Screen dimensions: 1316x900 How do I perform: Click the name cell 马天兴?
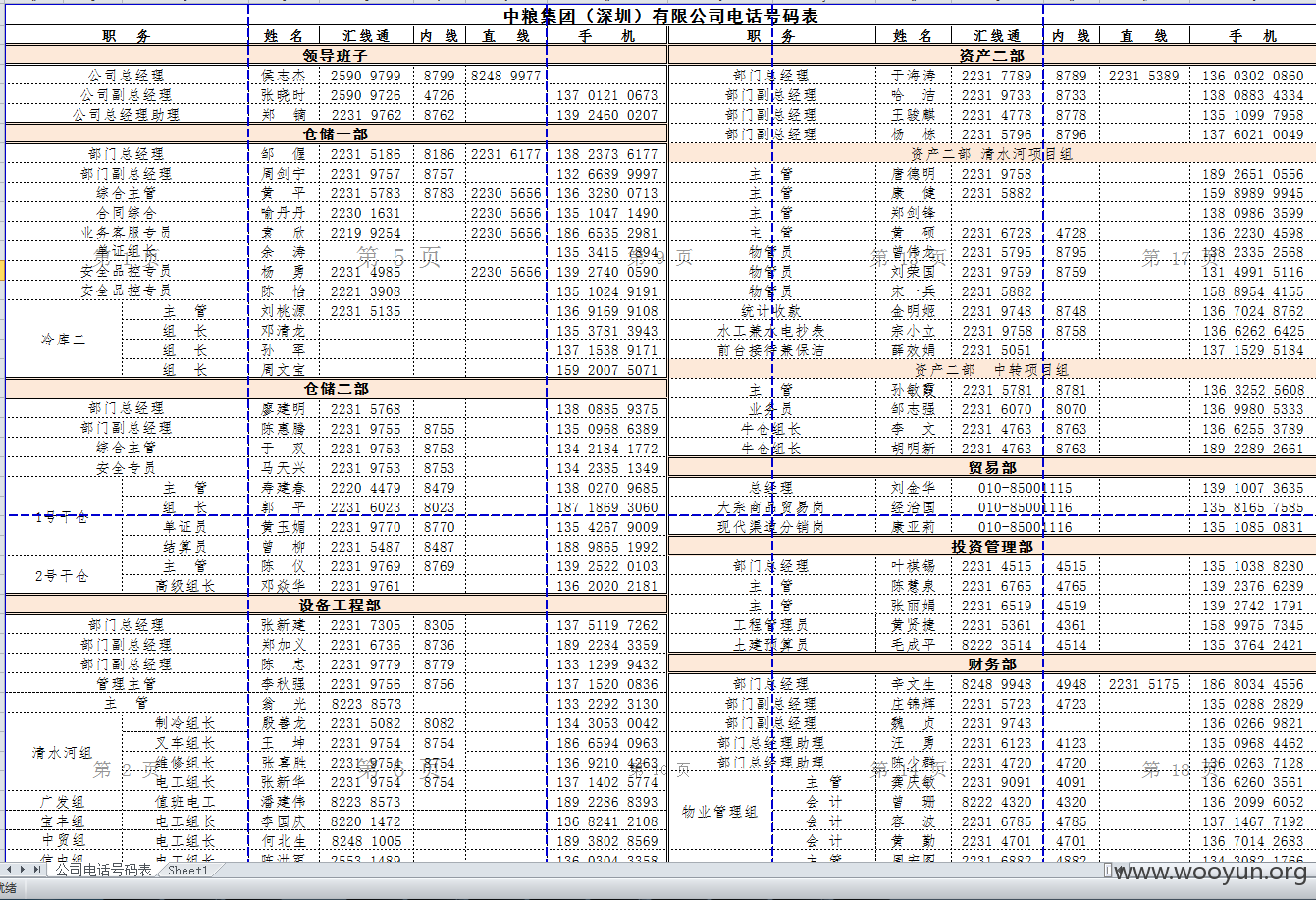pyautogui.click(x=284, y=468)
